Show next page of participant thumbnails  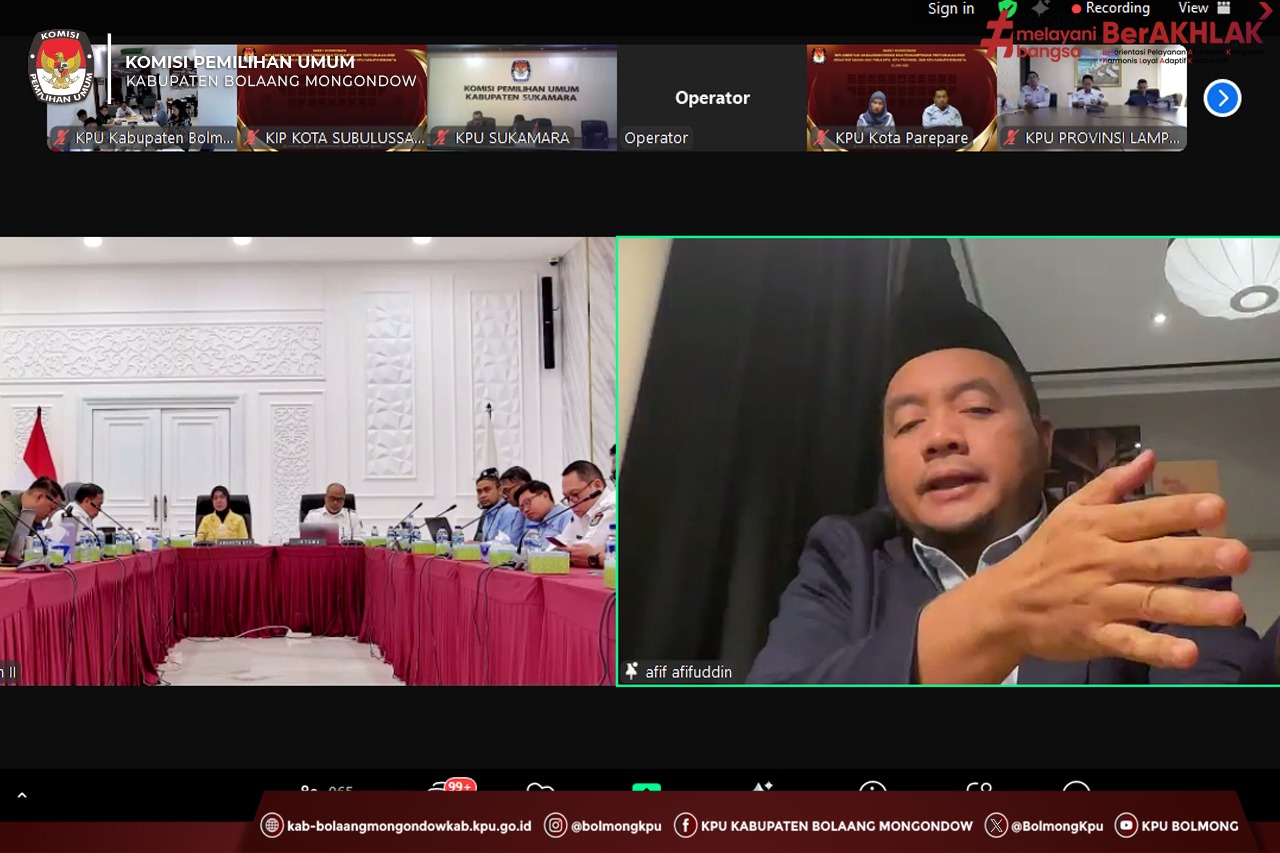coord(1222,98)
